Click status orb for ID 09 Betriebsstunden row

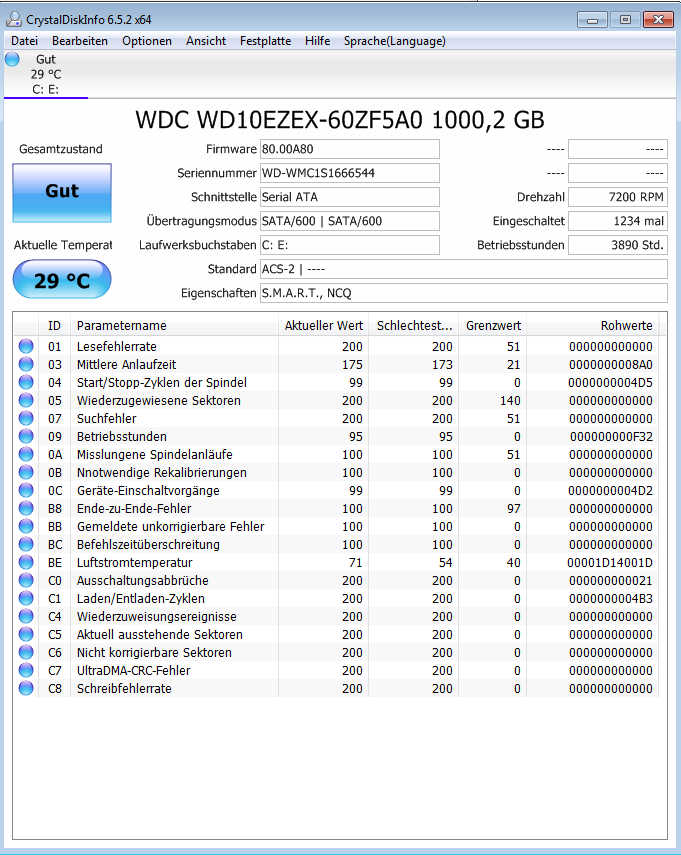(26, 436)
